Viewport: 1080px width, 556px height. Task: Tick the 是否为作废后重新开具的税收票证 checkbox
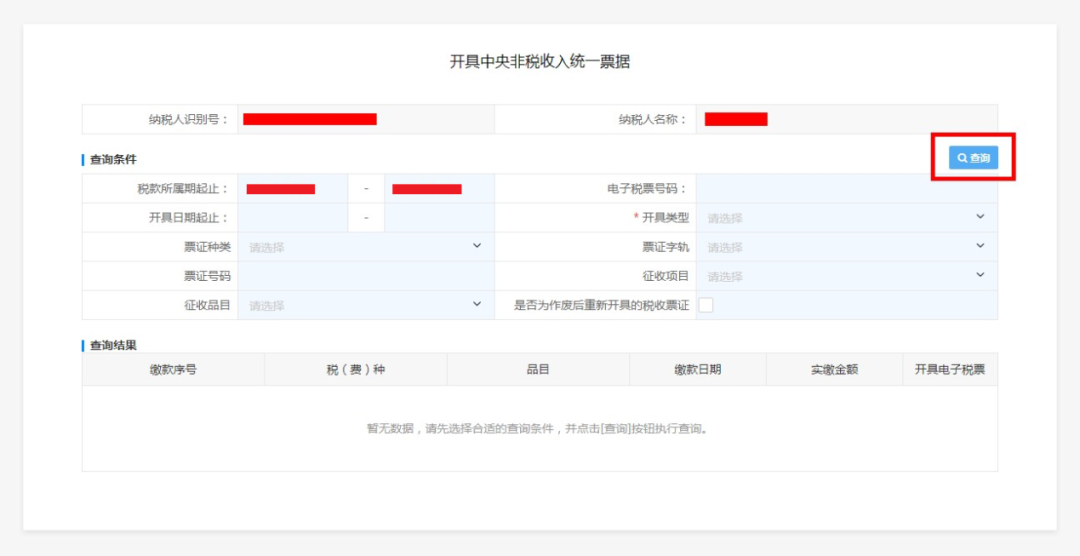point(706,305)
